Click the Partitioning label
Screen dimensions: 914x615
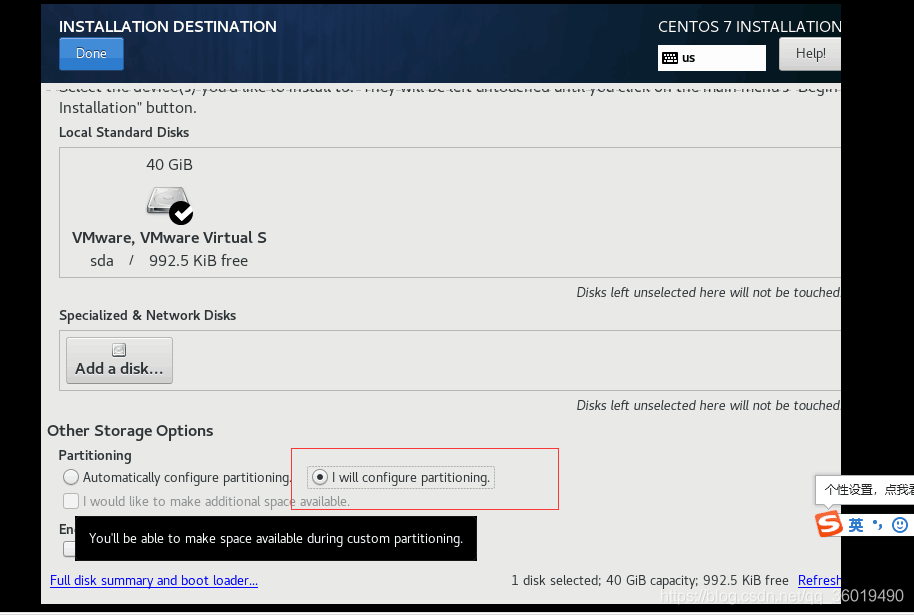tap(95, 455)
